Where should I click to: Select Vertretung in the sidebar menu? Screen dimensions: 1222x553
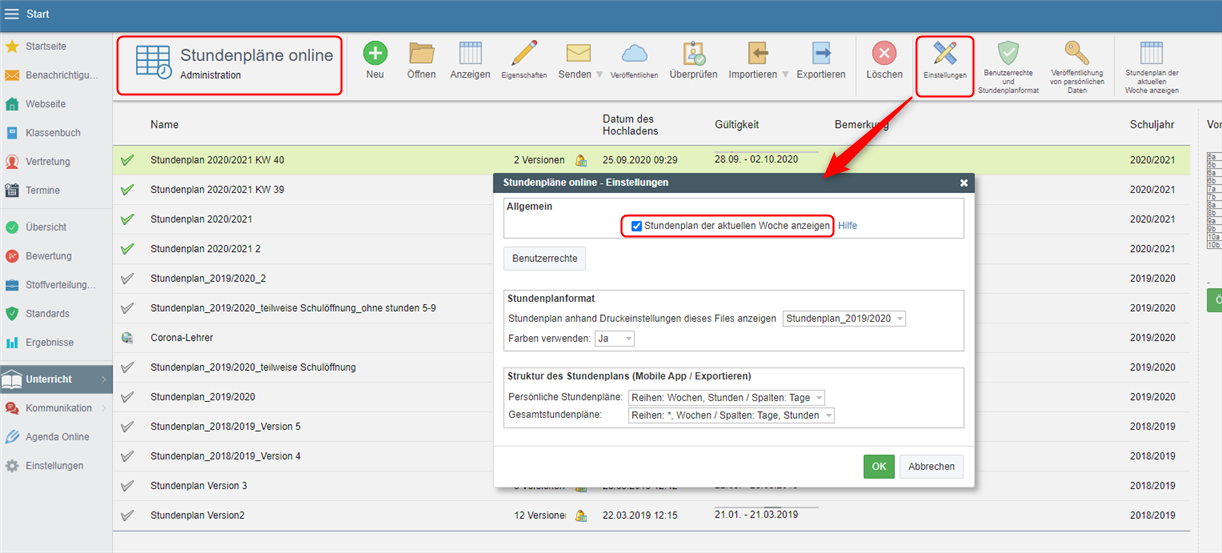pos(47,162)
